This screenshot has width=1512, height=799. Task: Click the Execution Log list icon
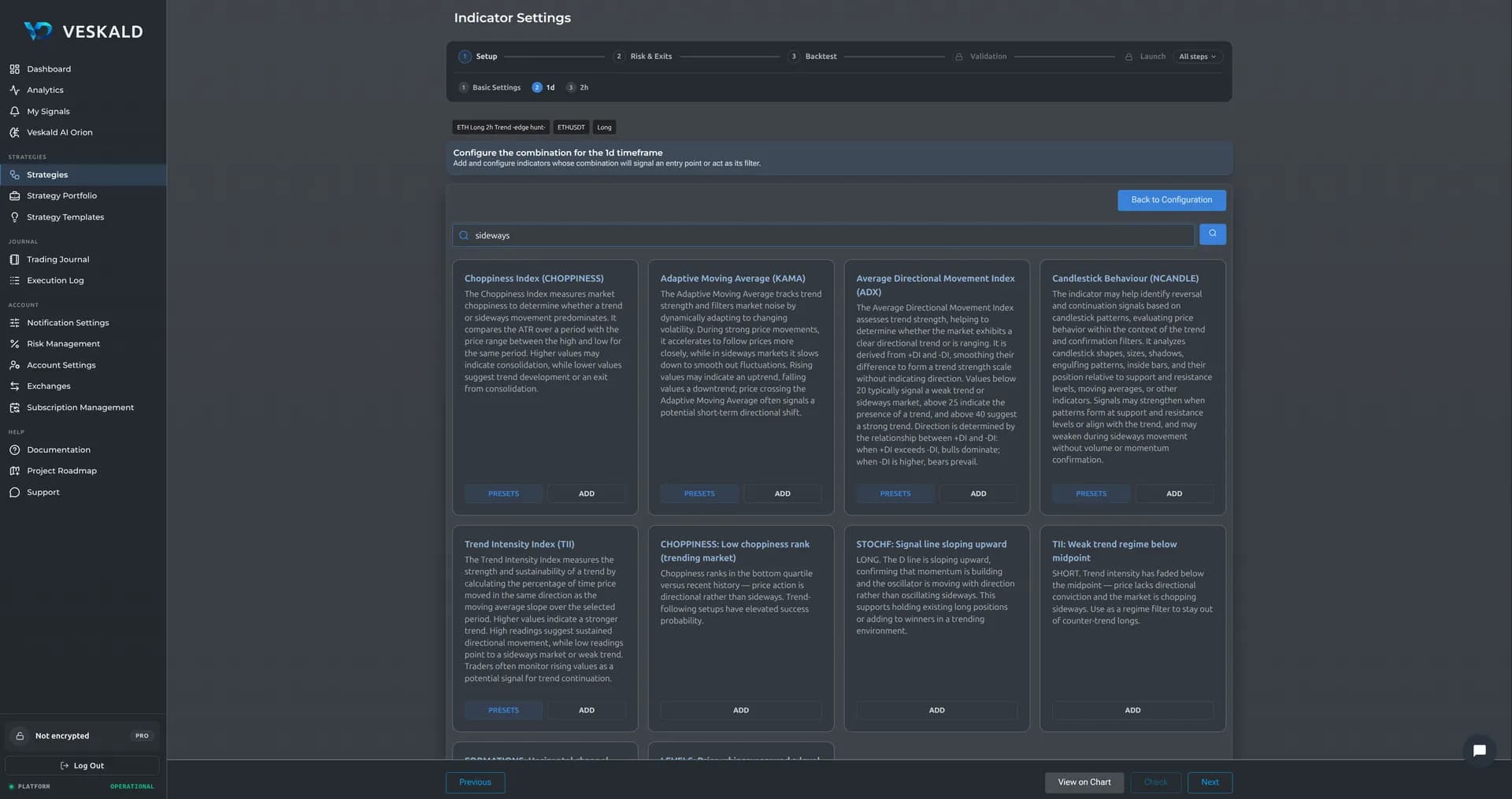click(x=14, y=281)
